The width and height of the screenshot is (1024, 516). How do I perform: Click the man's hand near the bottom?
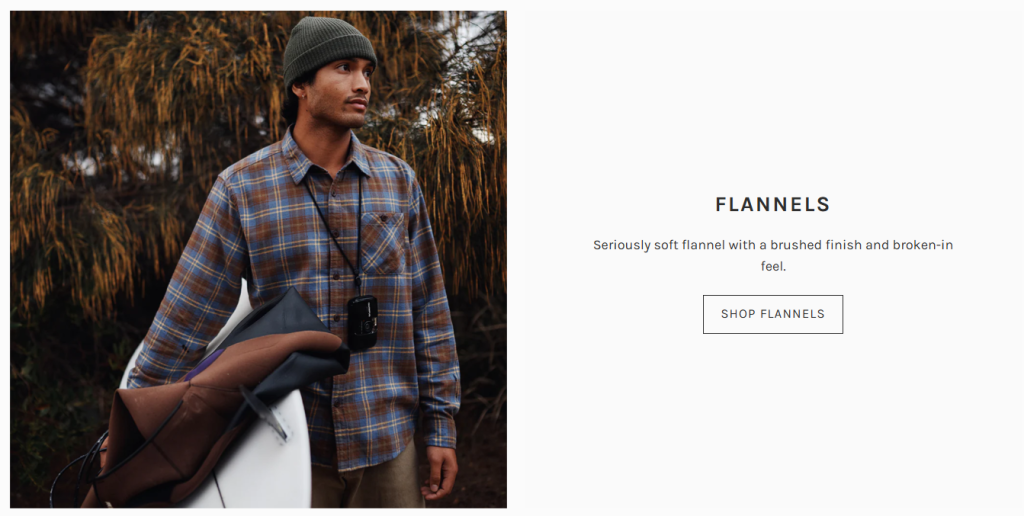(x=439, y=472)
